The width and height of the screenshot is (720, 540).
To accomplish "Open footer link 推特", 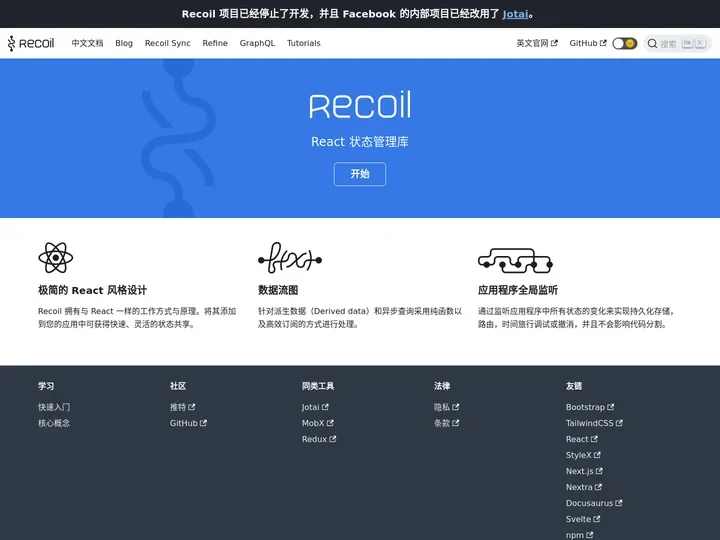I will [x=182, y=407].
